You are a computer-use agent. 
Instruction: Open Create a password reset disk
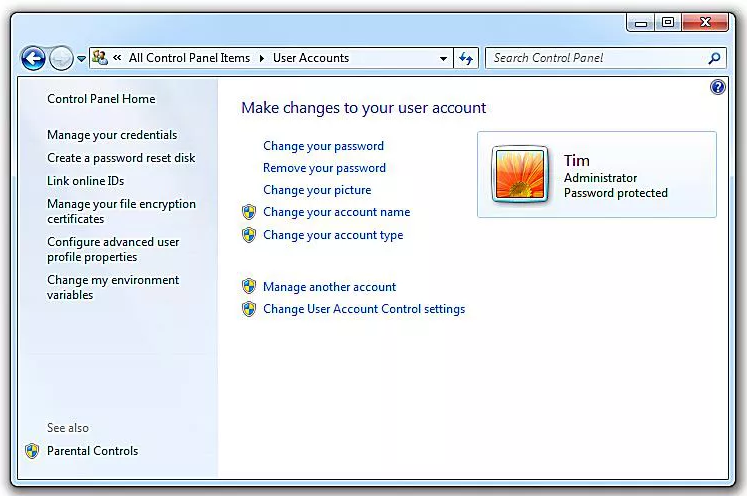(x=121, y=158)
